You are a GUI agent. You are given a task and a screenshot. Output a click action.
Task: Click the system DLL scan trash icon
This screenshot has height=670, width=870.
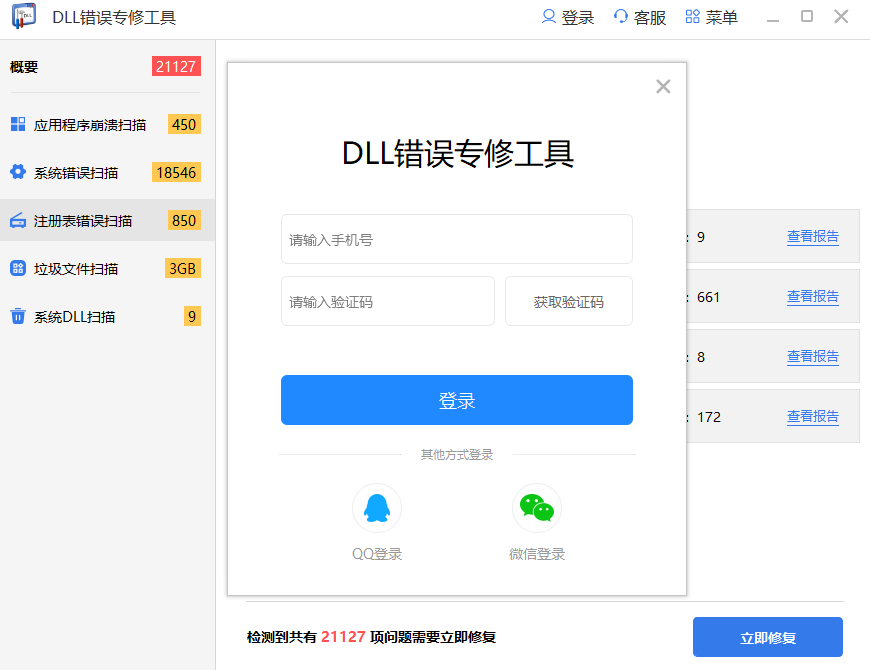point(18,316)
